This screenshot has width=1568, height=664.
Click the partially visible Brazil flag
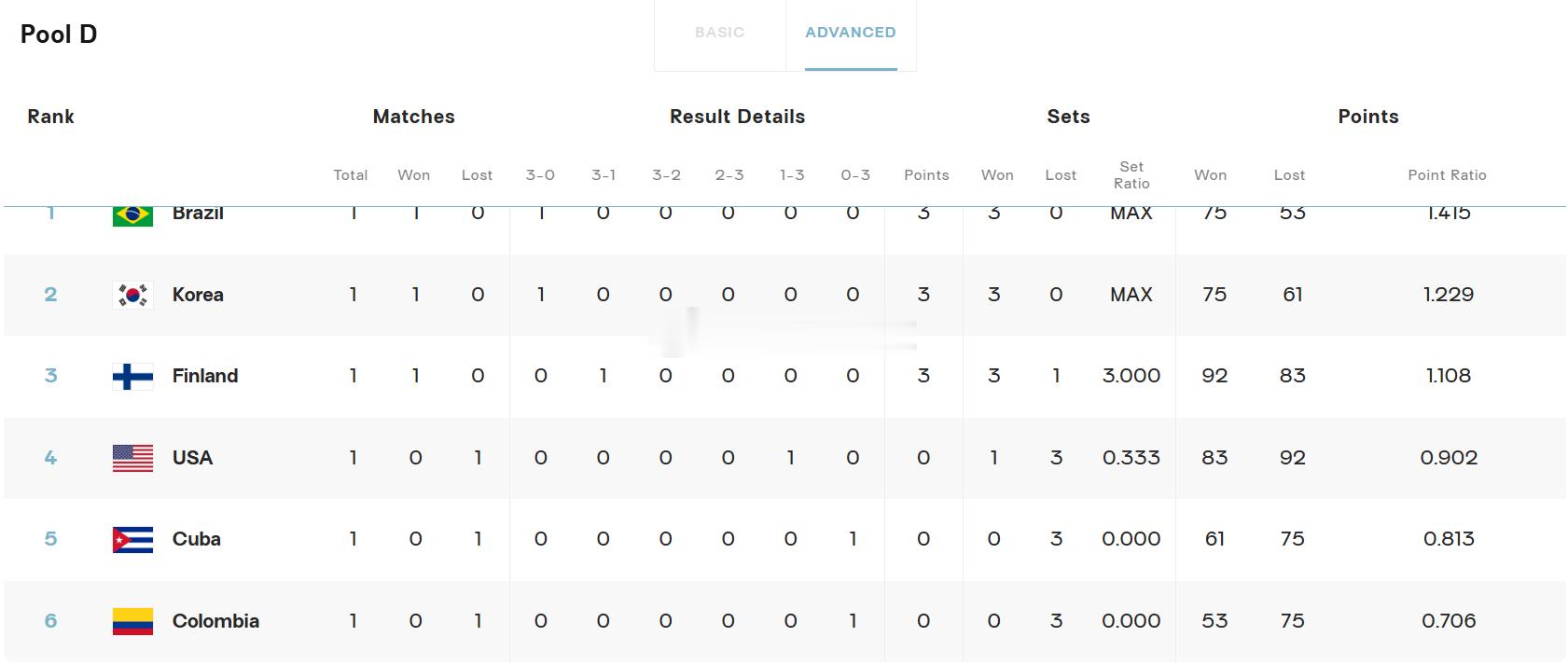click(x=132, y=216)
